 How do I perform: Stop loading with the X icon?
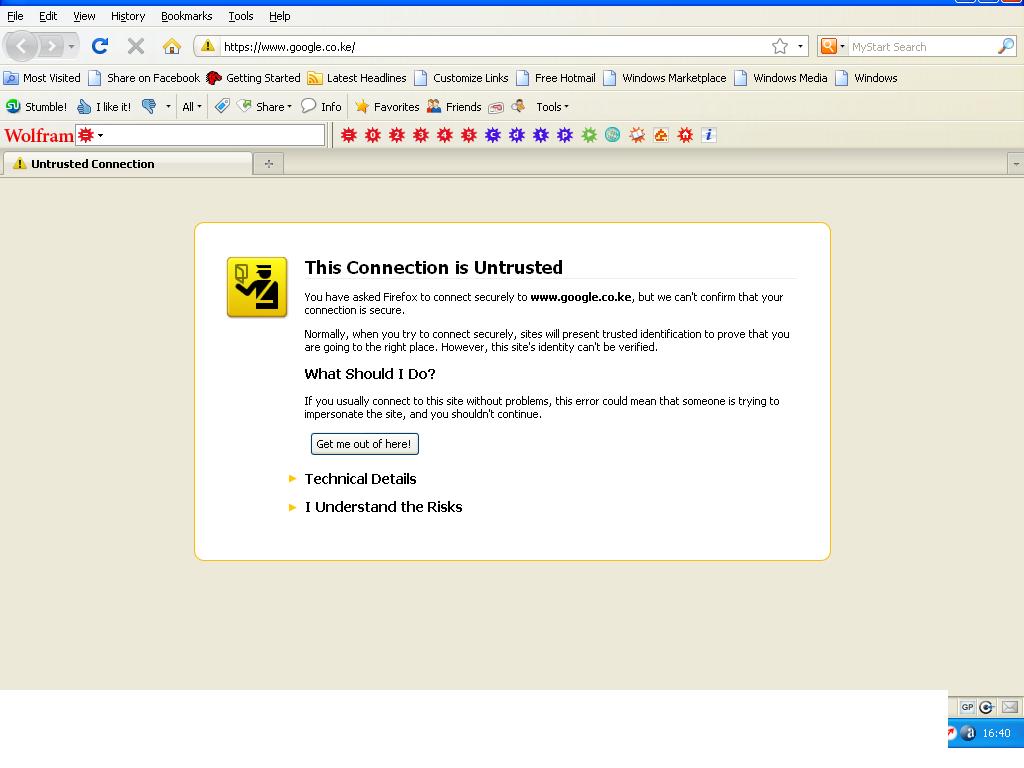(136, 46)
